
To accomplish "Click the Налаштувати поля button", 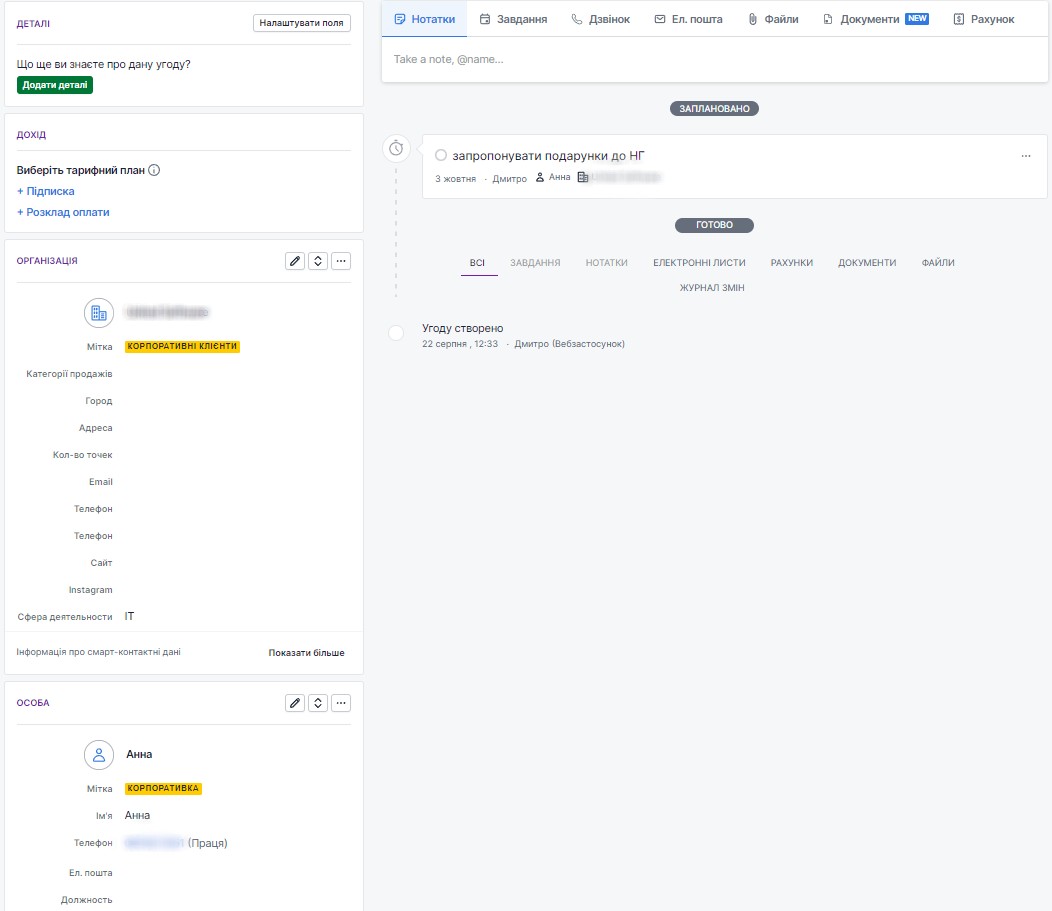I will point(301,23).
